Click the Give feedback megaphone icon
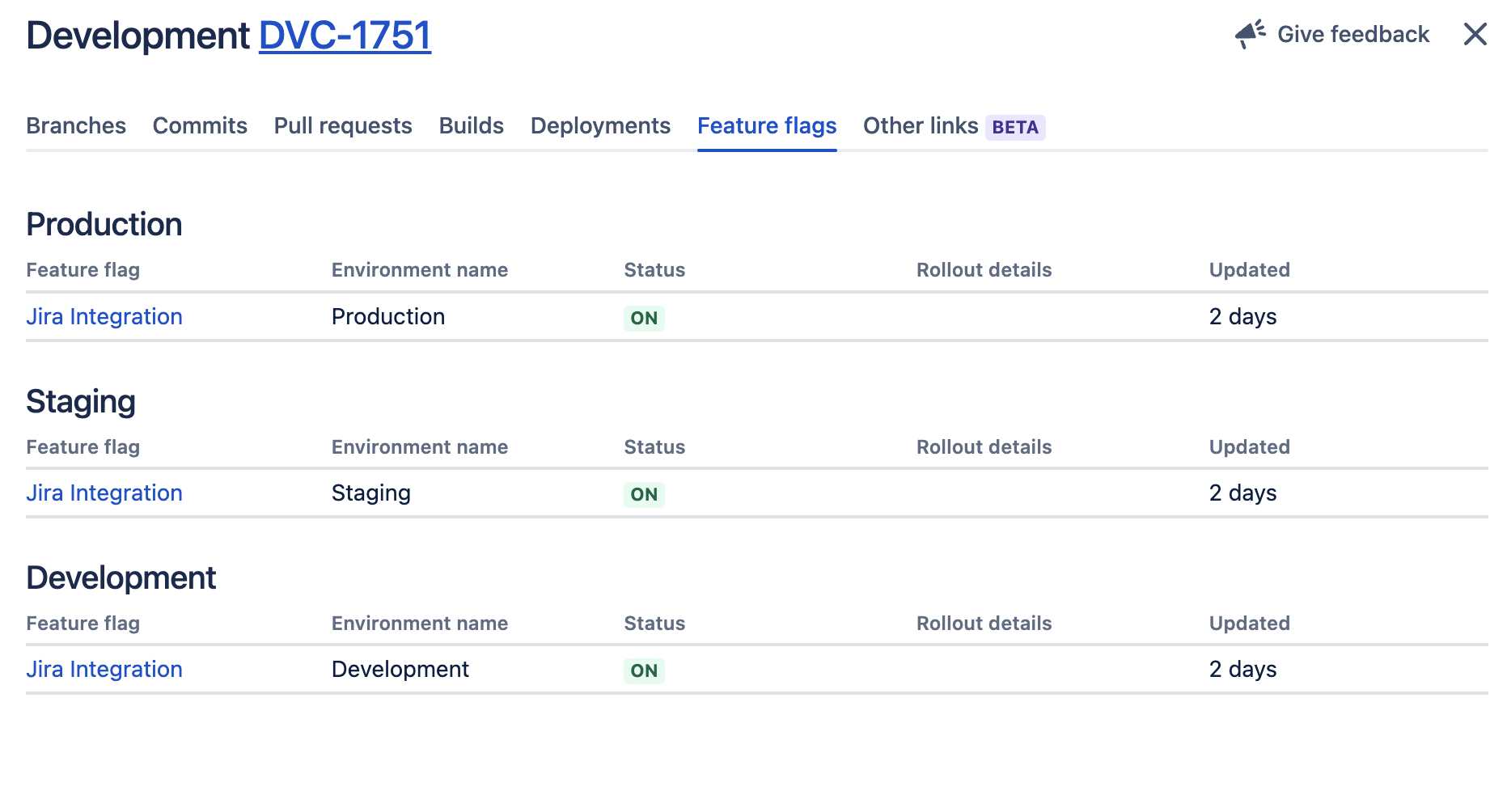 (x=1248, y=34)
